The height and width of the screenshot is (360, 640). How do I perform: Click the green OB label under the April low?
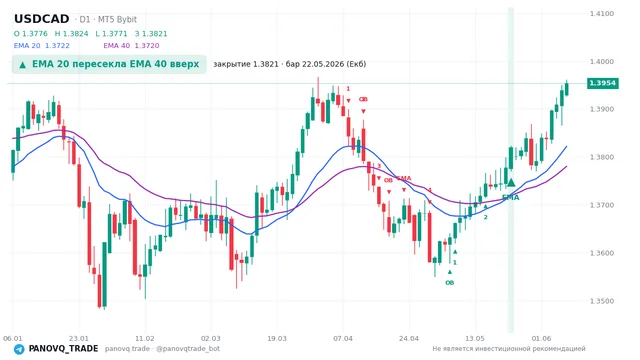pos(449,282)
